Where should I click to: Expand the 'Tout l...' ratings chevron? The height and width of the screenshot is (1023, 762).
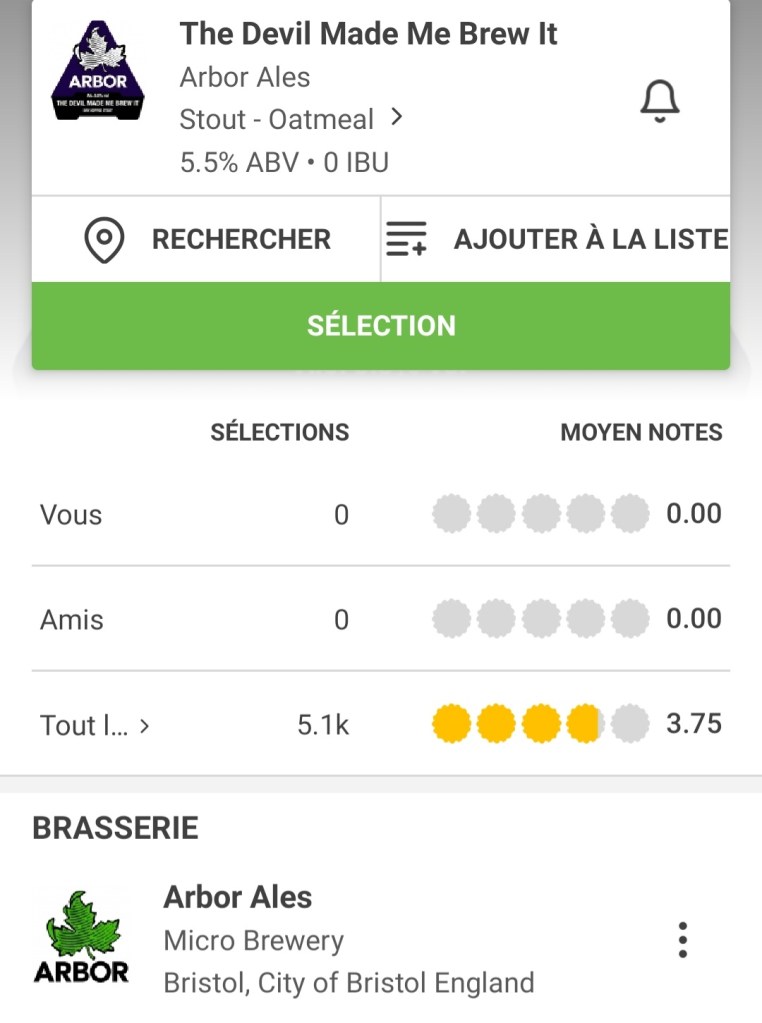tap(145, 726)
